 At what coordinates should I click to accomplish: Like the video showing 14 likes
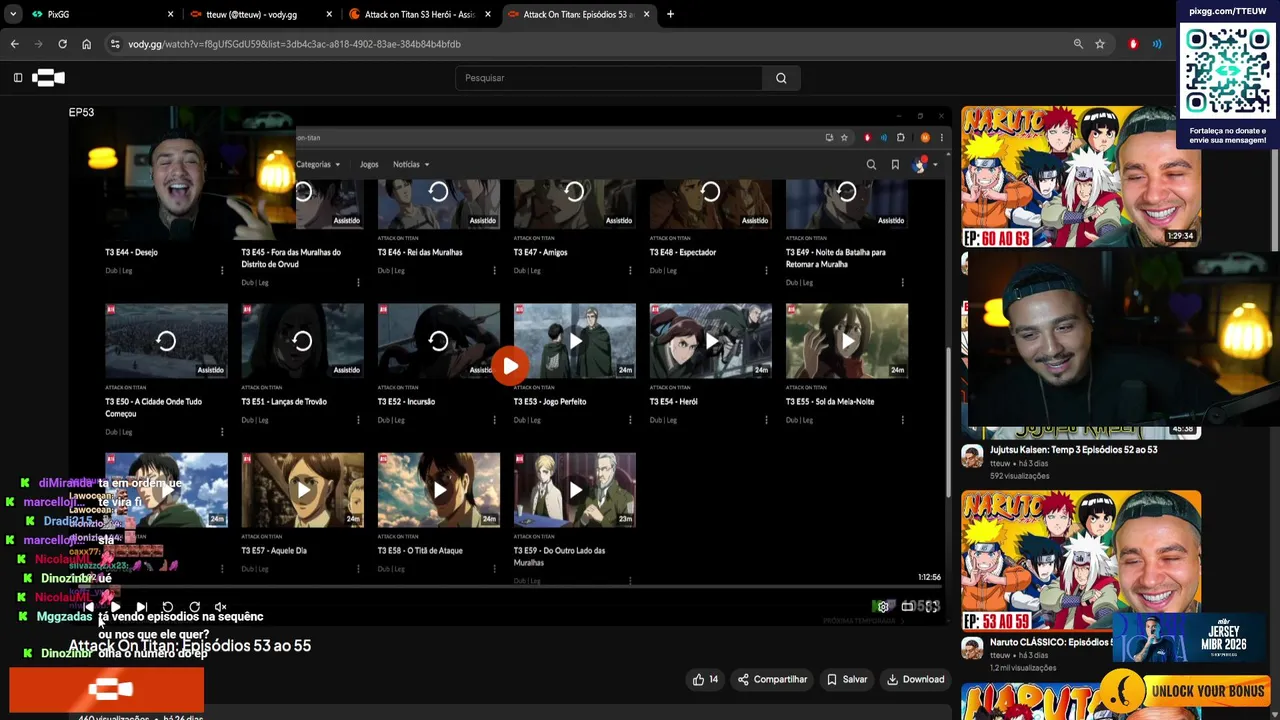click(705, 680)
